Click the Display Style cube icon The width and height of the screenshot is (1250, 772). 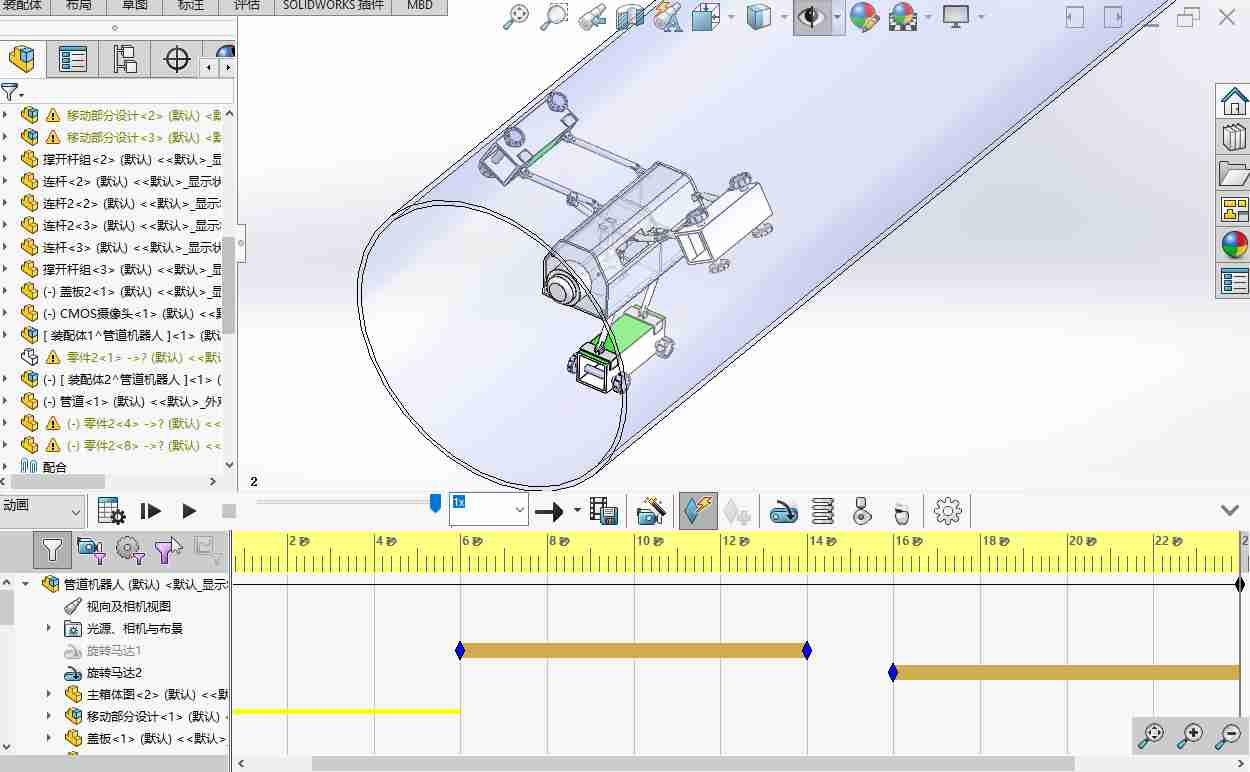[760, 16]
